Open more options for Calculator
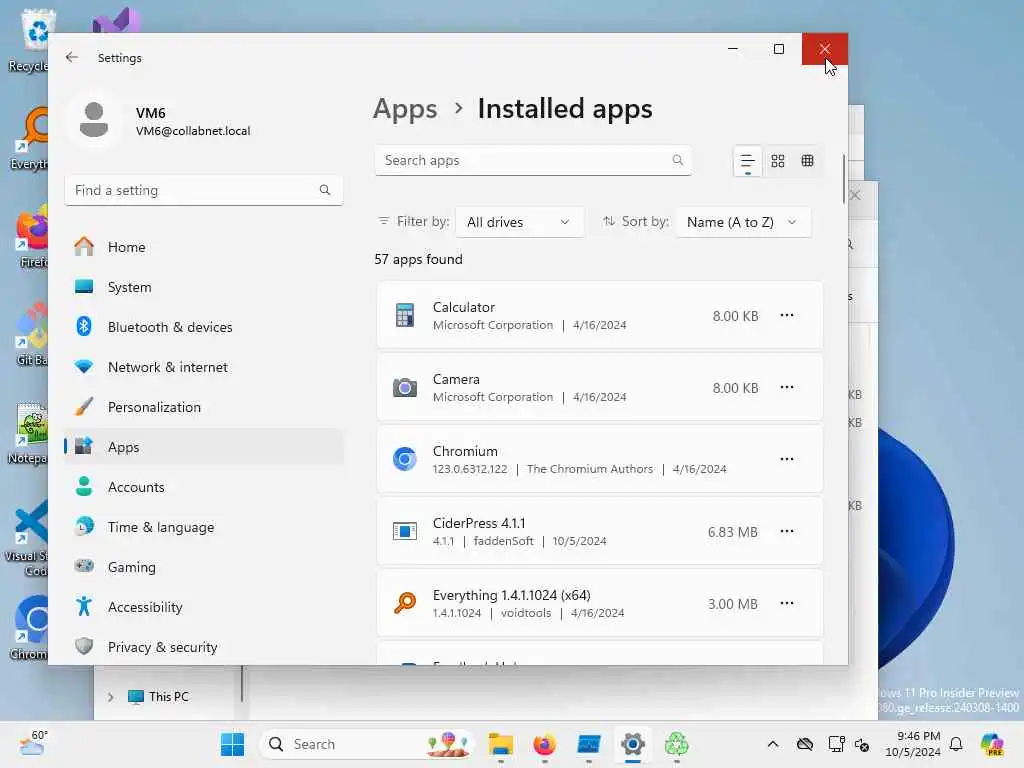Screen dimensions: 1024x768 [x=787, y=315]
